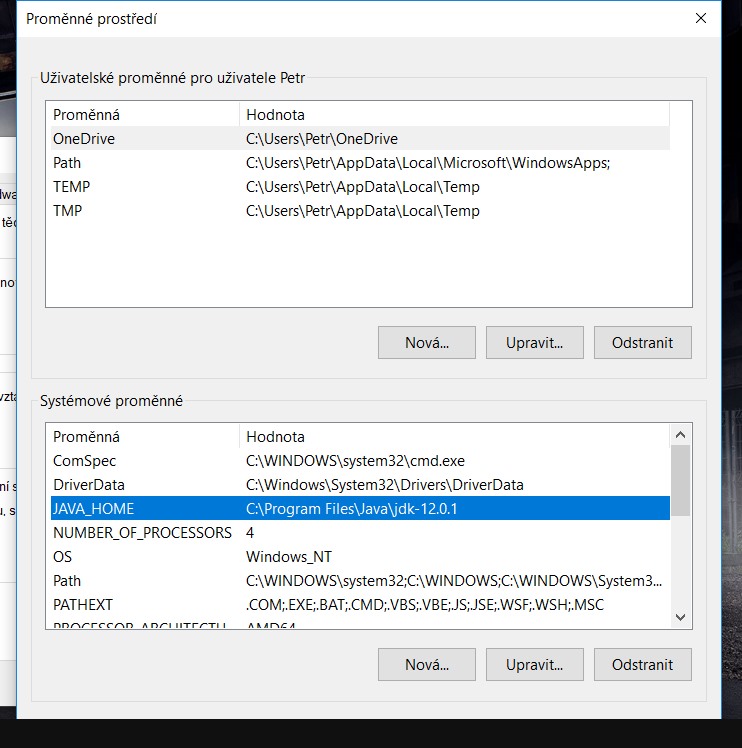Select the TEMP user variable
The width and height of the screenshot is (742, 748).
(x=72, y=187)
